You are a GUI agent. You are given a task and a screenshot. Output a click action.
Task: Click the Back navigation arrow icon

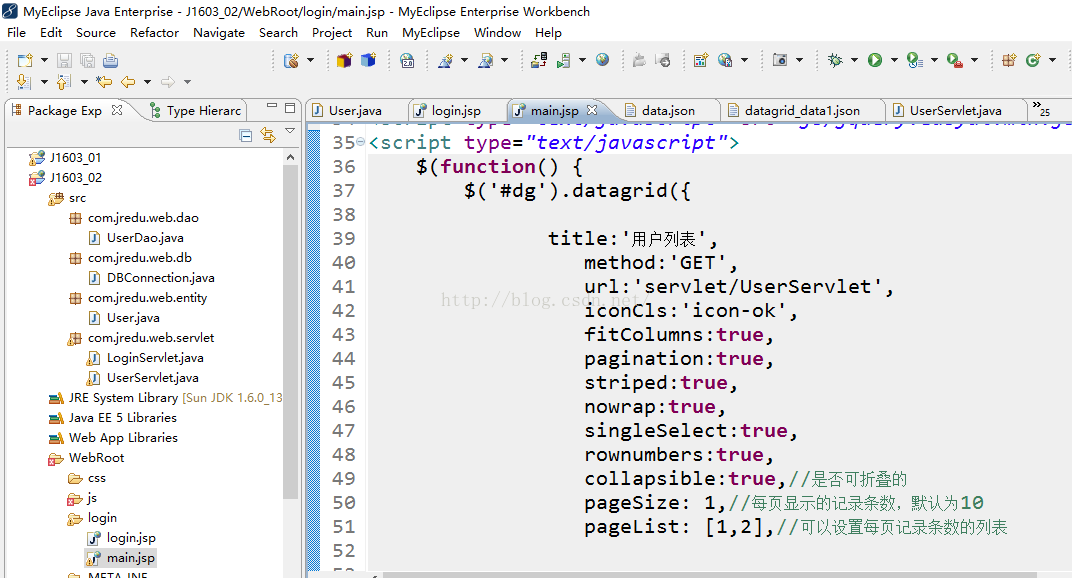[128, 82]
